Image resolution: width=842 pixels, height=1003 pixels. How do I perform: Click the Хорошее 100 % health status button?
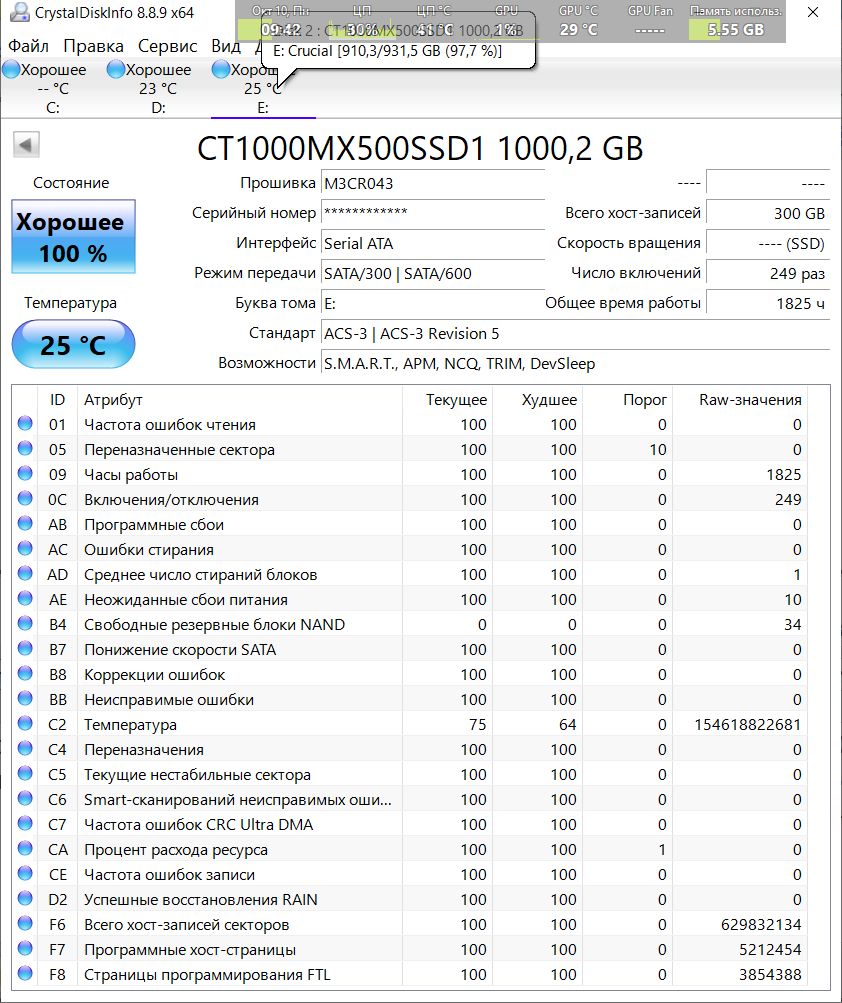(x=73, y=237)
